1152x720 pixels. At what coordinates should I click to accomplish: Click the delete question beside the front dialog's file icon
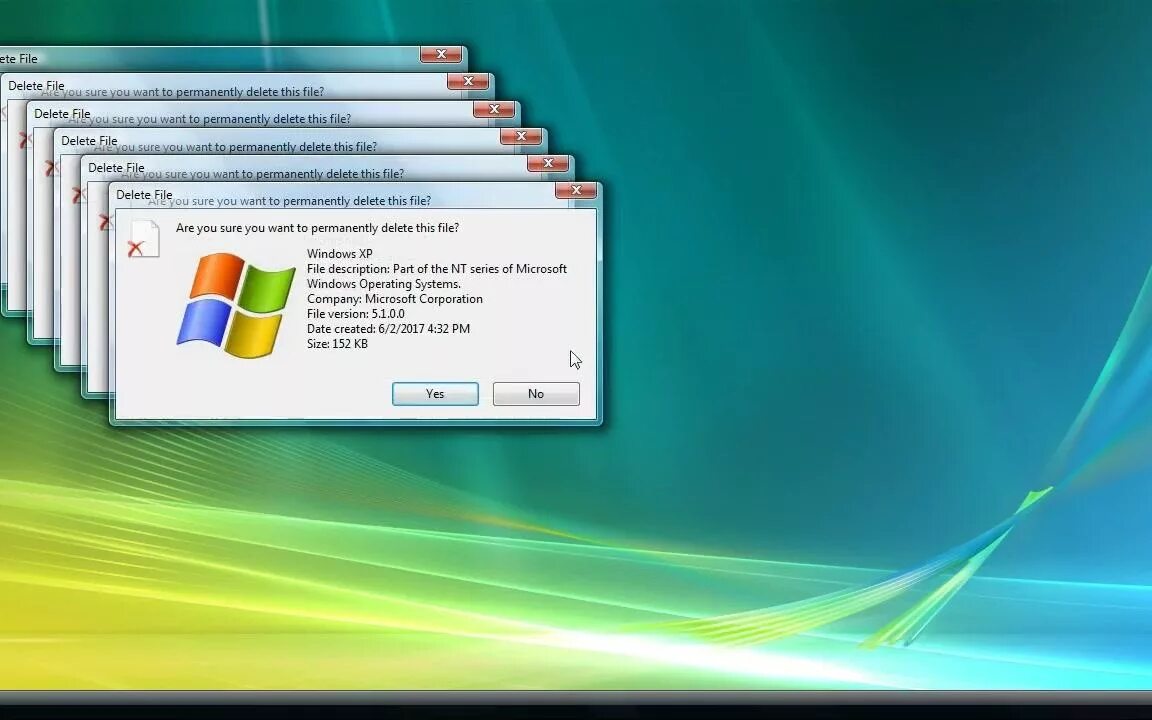(x=317, y=228)
